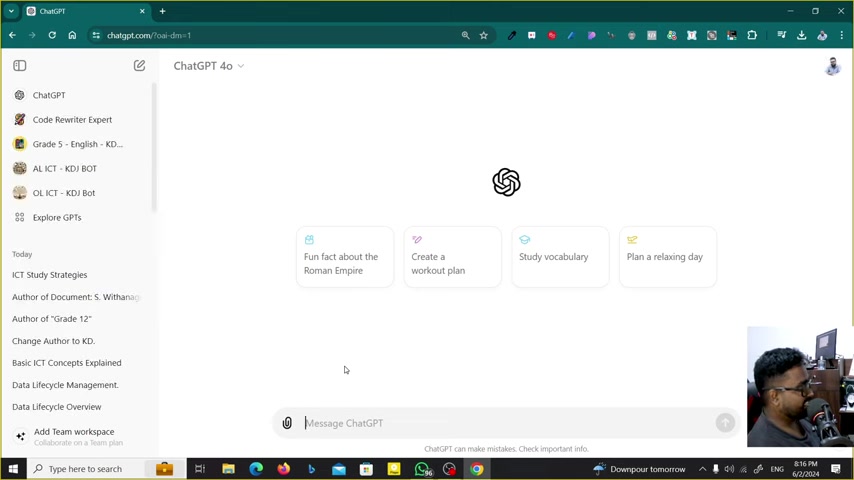Viewport: 854px width, 480px height.
Task: Open Code Rewriter Expert GPT
Action: tap(78, 120)
